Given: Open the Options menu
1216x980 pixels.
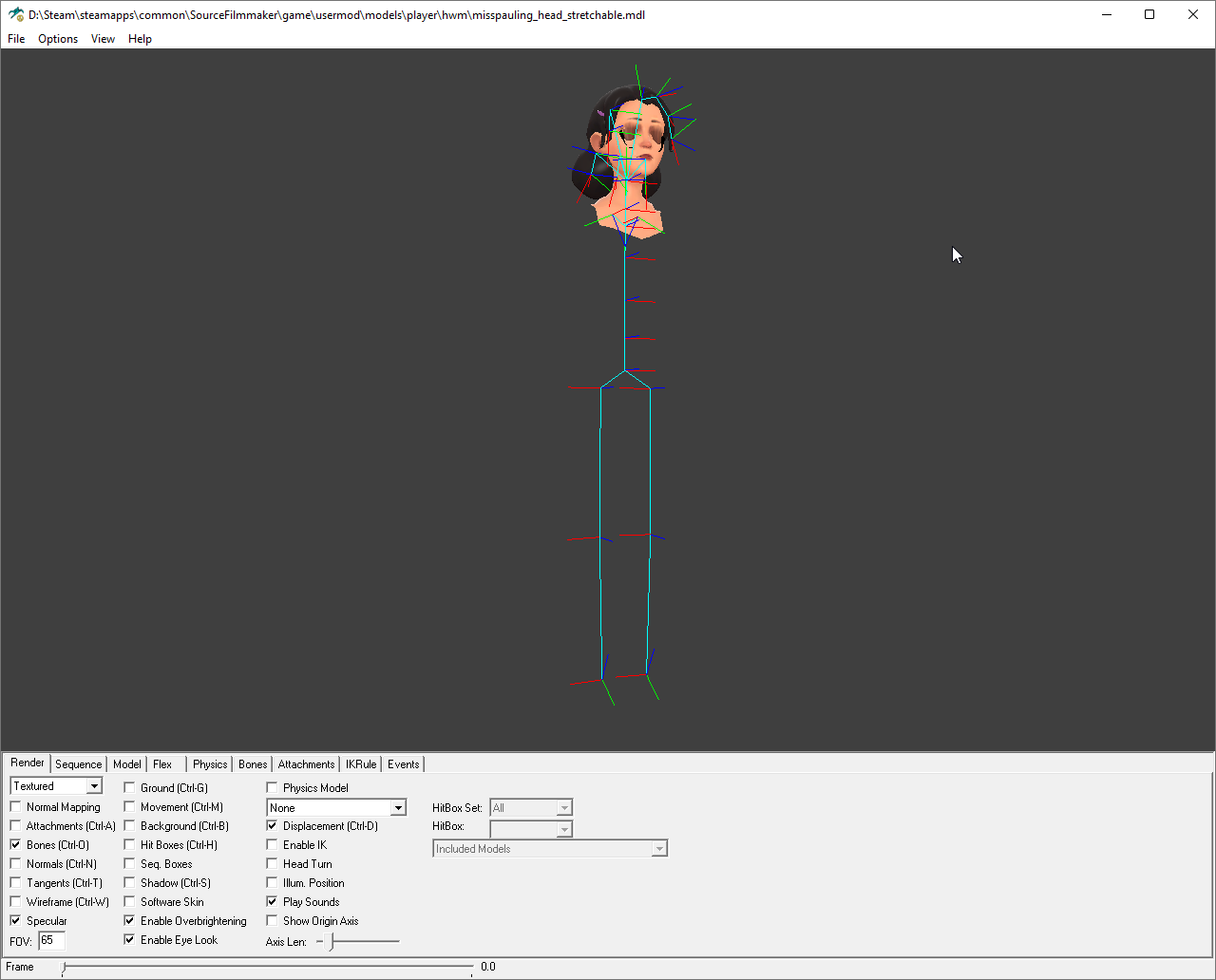Looking at the screenshot, I should [58, 39].
